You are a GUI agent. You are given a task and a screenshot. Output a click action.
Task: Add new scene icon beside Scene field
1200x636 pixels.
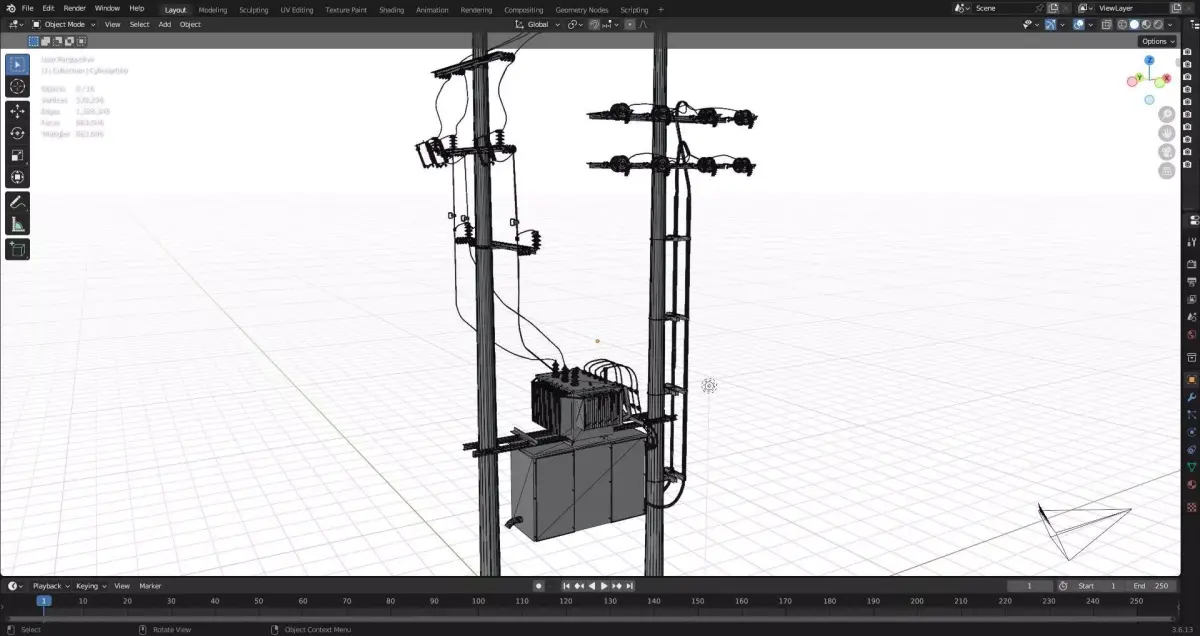[x=1053, y=8]
